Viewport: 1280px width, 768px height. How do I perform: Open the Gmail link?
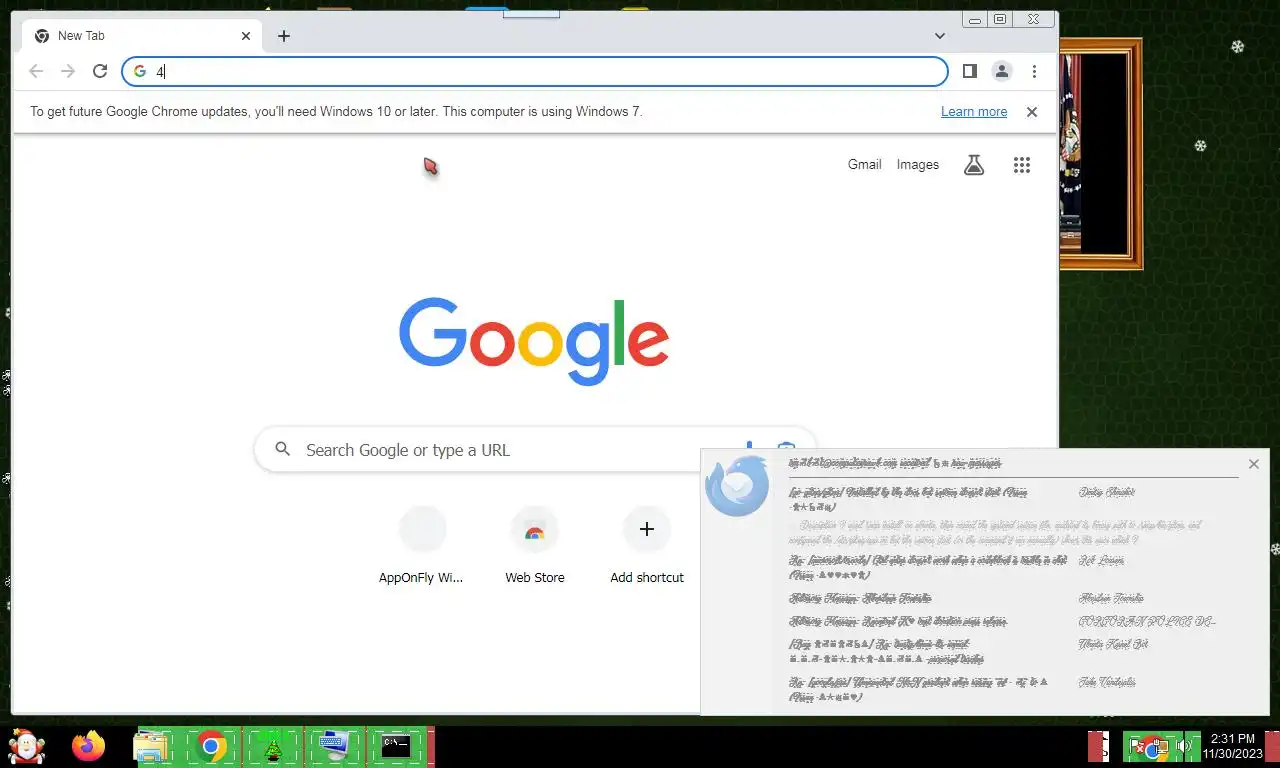865,165
